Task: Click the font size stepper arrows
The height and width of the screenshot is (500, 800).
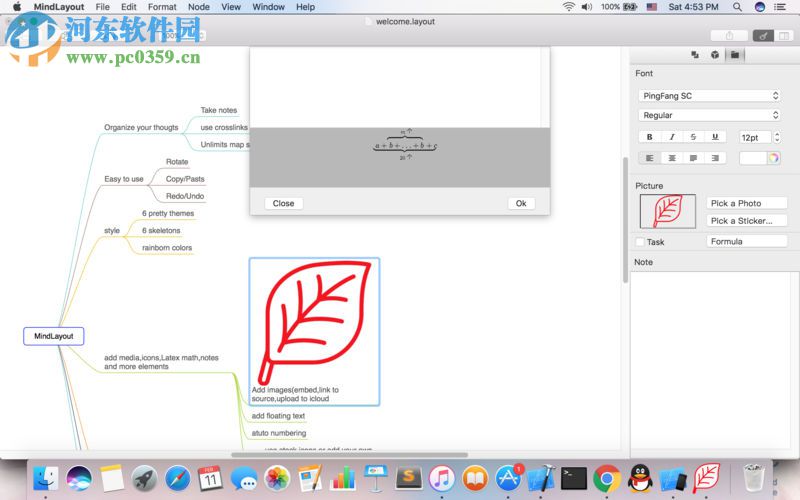Action: [x=777, y=137]
